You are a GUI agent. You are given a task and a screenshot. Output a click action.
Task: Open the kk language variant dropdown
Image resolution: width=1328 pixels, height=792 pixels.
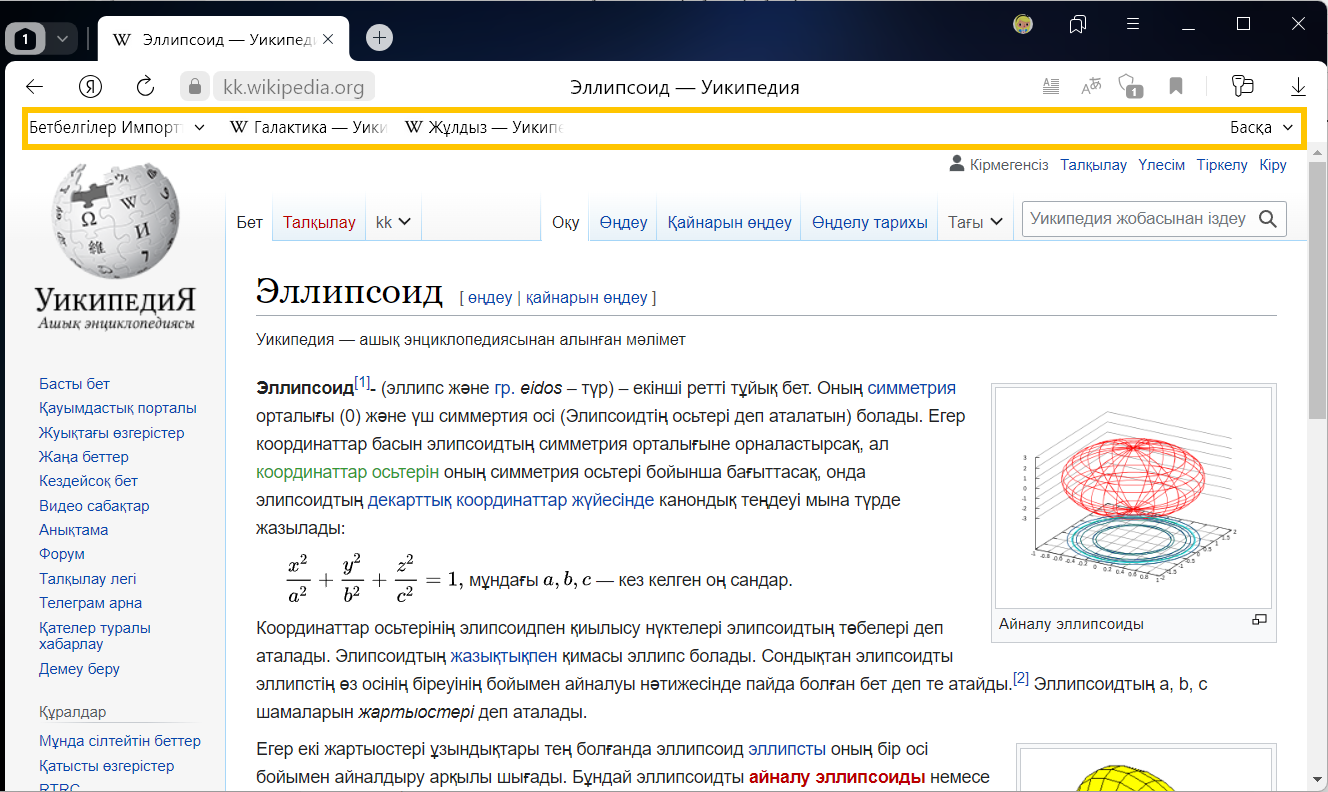pyautogui.click(x=393, y=222)
